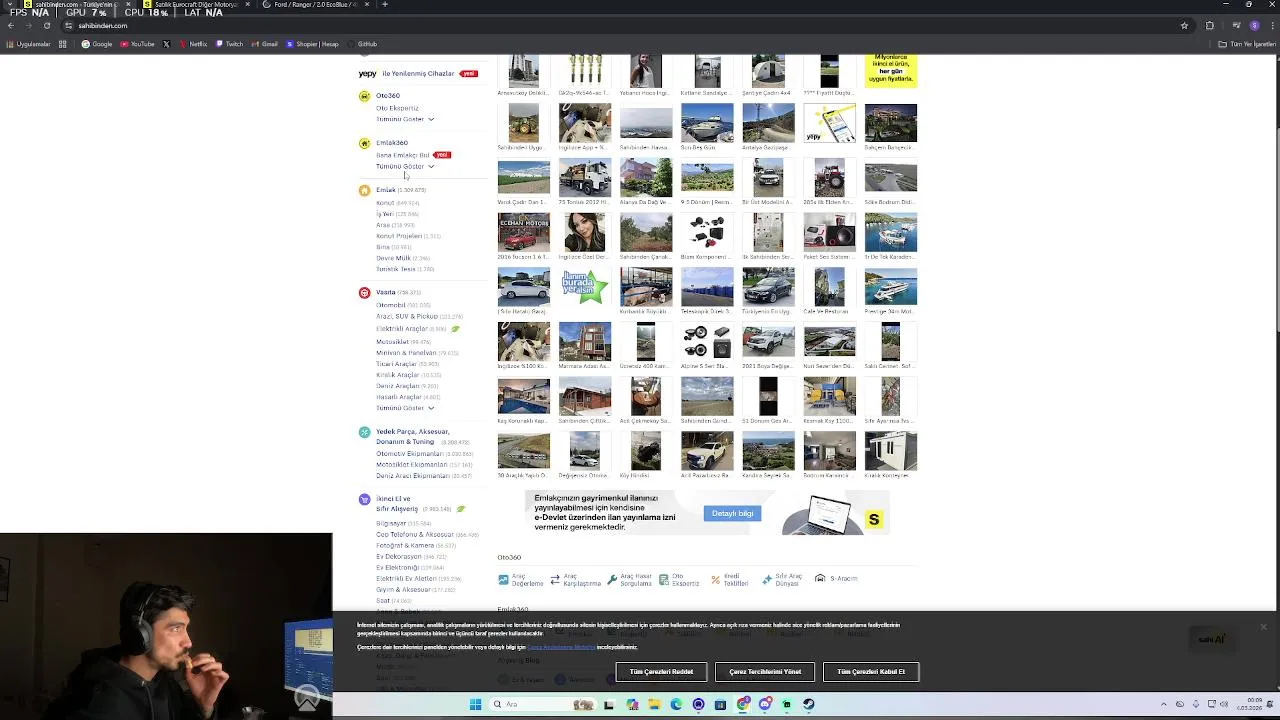The image size is (1280, 720).
Task: Open the Fotoğraf & Kamera link
Action: coord(405,546)
